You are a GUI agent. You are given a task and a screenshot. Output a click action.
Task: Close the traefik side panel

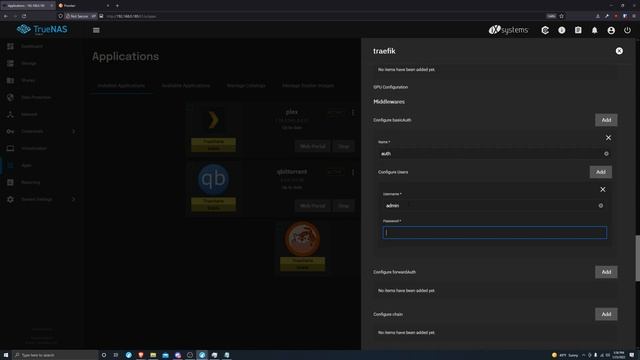[x=619, y=51]
